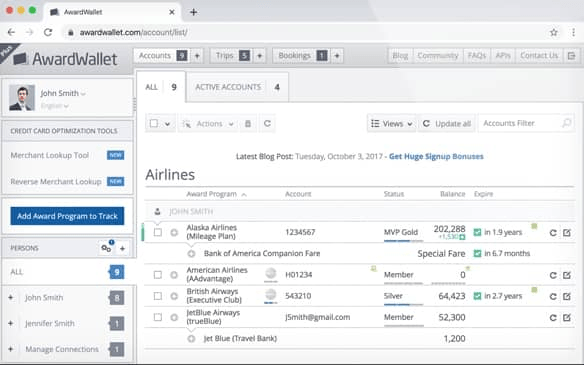Open the Blog link in top navigation

click(400, 56)
